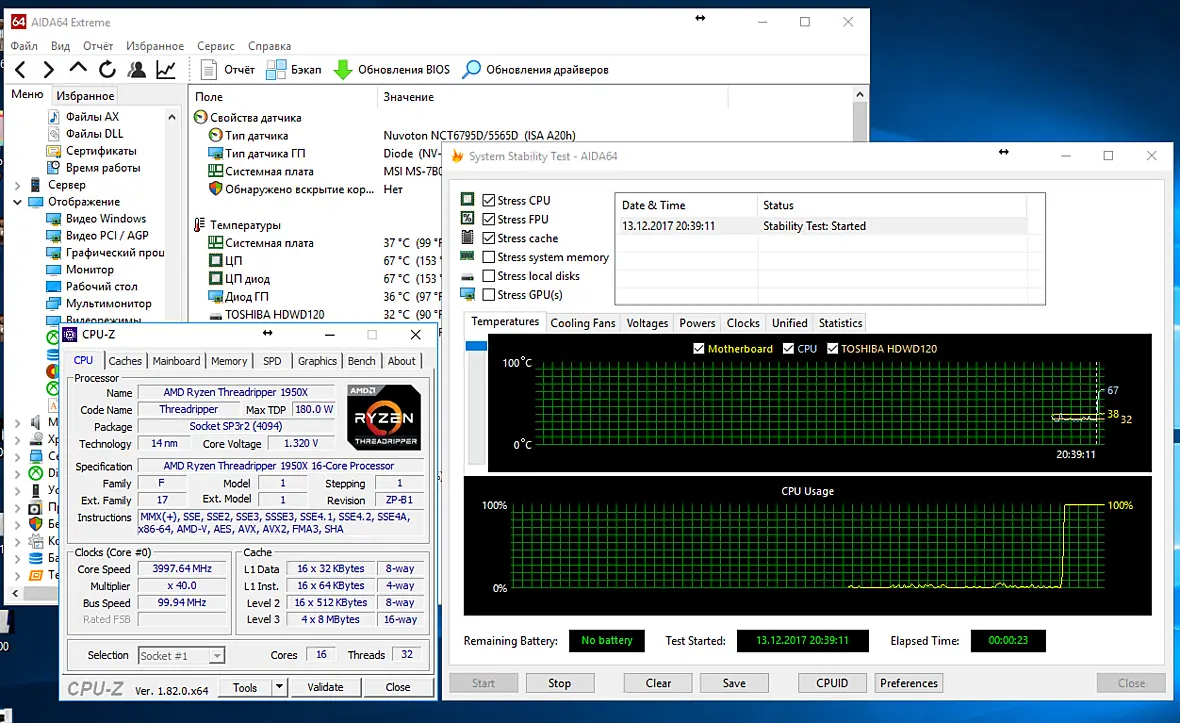1180x723 pixels.
Task: Select Рабочий стол tree item
Action: [x=101, y=287]
